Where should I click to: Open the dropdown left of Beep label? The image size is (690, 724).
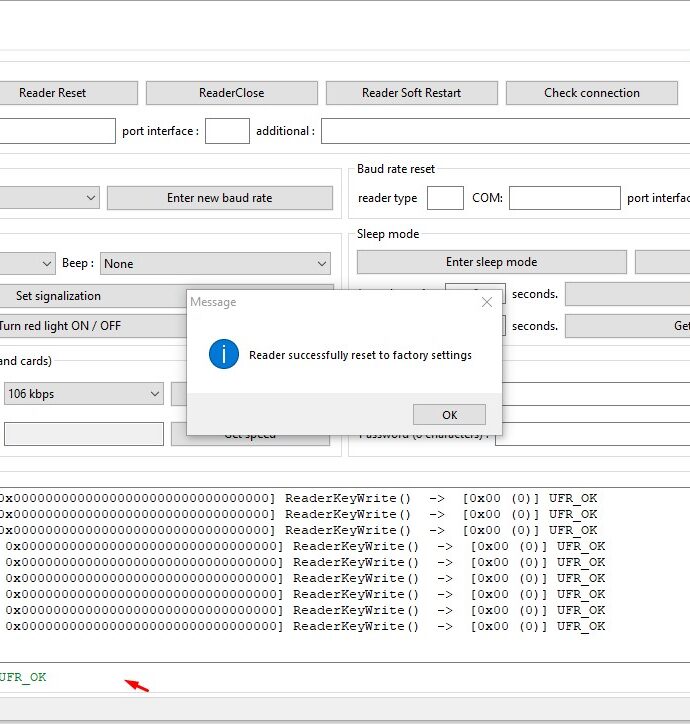tap(27, 264)
